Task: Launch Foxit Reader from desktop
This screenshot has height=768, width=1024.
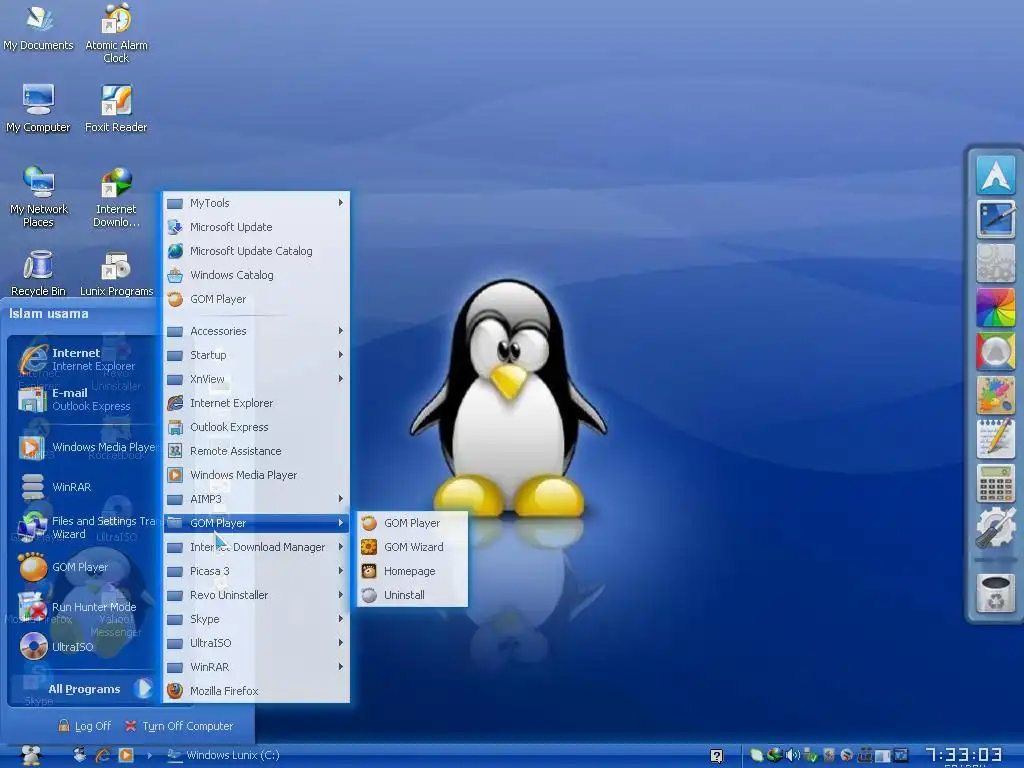Action: coord(116,108)
